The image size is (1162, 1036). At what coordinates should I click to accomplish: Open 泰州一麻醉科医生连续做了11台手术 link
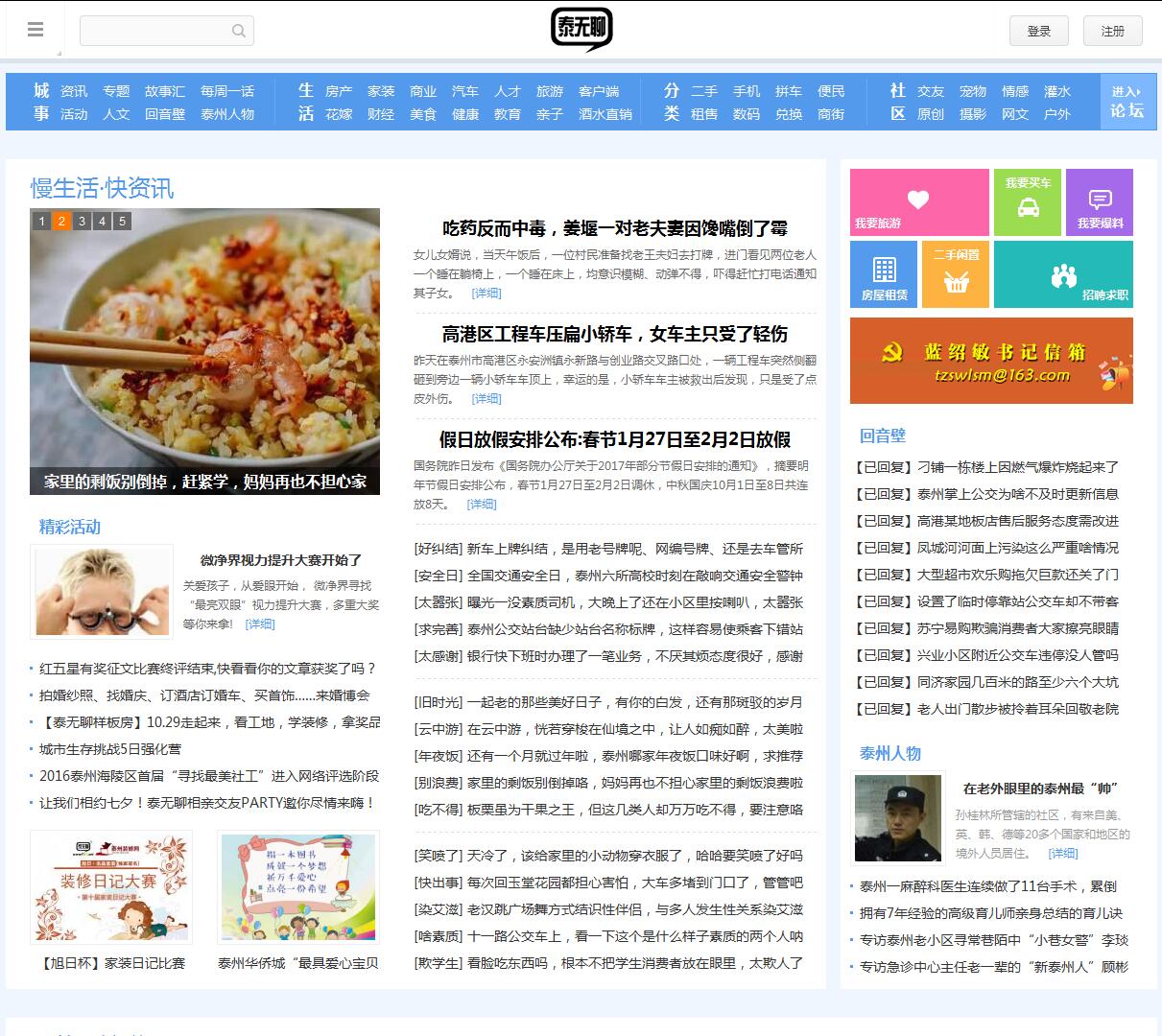(x=988, y=886)
